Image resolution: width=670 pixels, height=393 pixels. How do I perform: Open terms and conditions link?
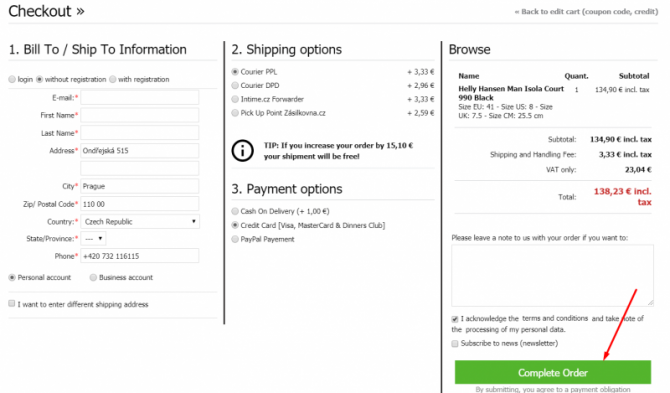tap(555, 318)
